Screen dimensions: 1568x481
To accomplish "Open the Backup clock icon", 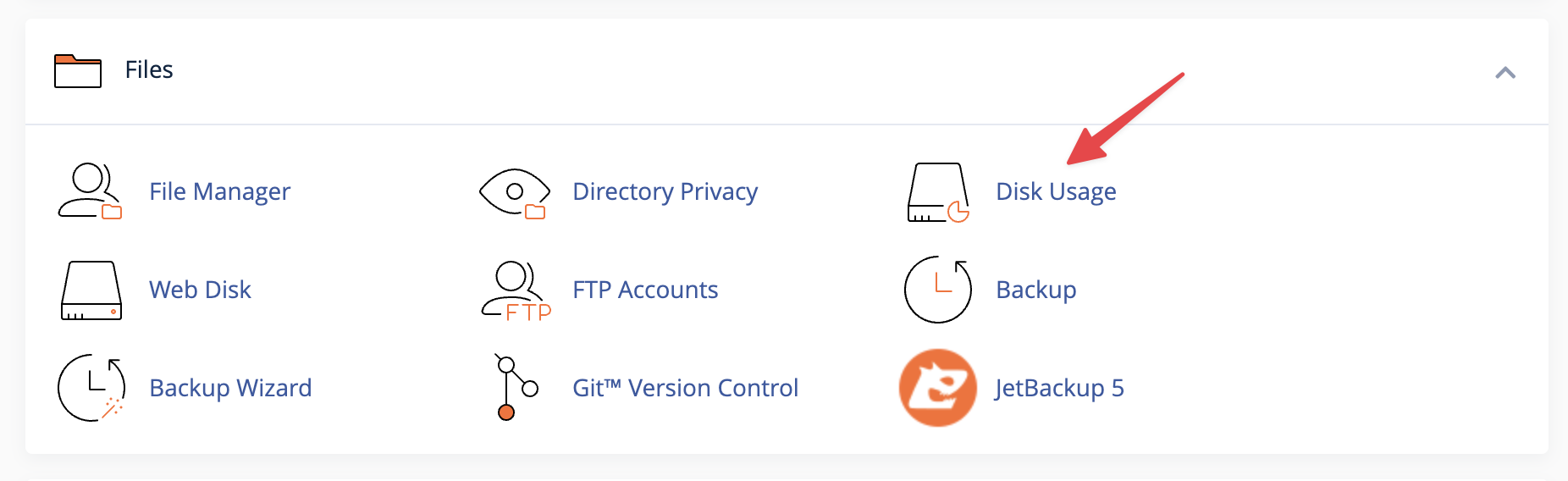I will tap(937, 290).
